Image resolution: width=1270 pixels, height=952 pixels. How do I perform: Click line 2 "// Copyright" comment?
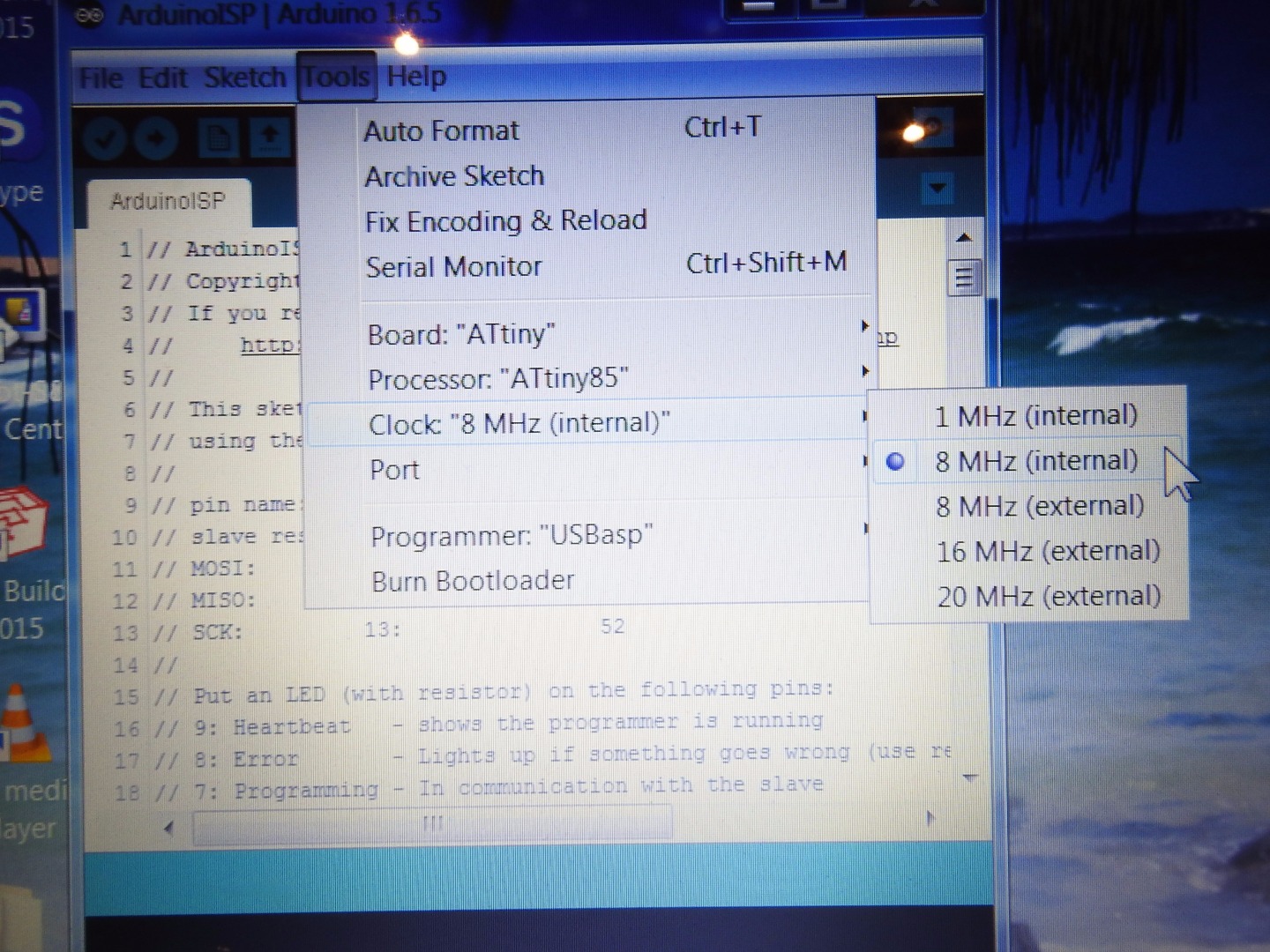tap(224, 281)
